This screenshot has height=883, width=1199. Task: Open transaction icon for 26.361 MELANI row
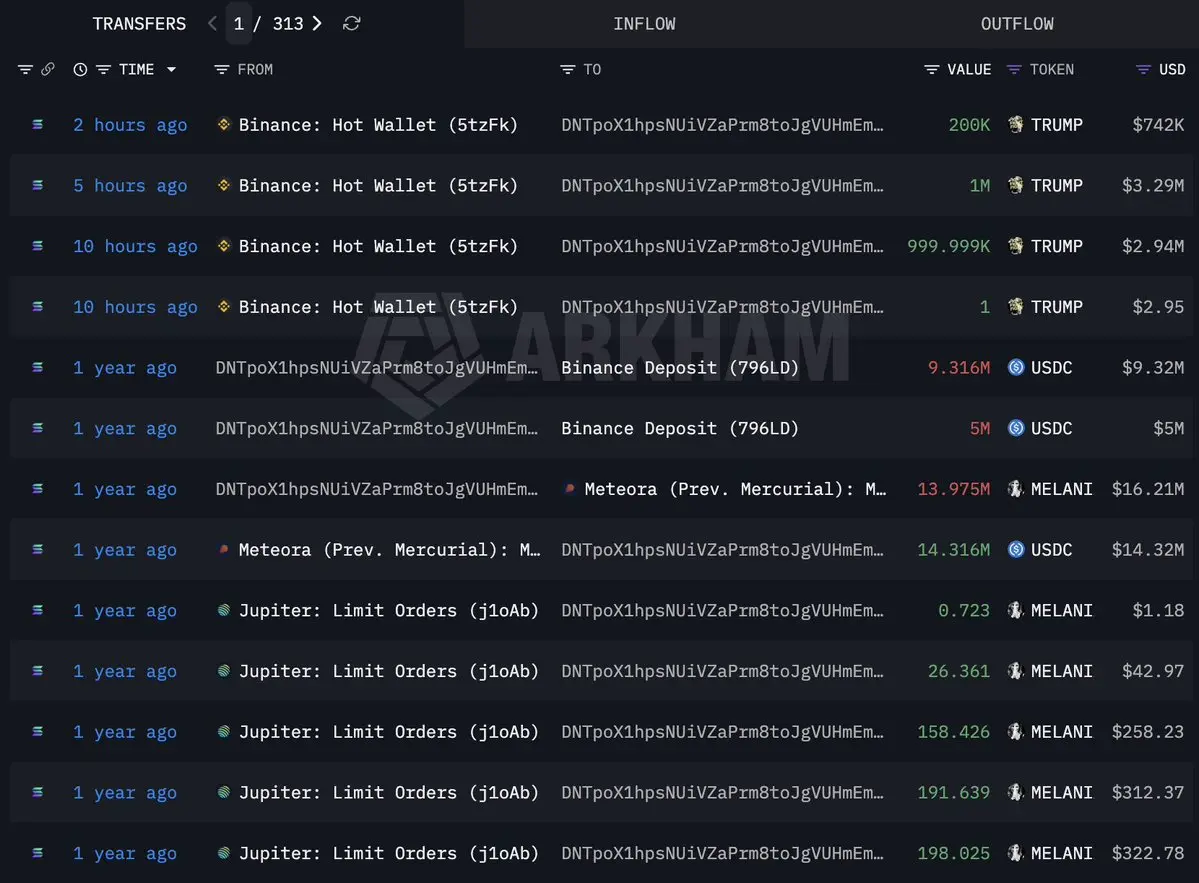tap(37, 671)
